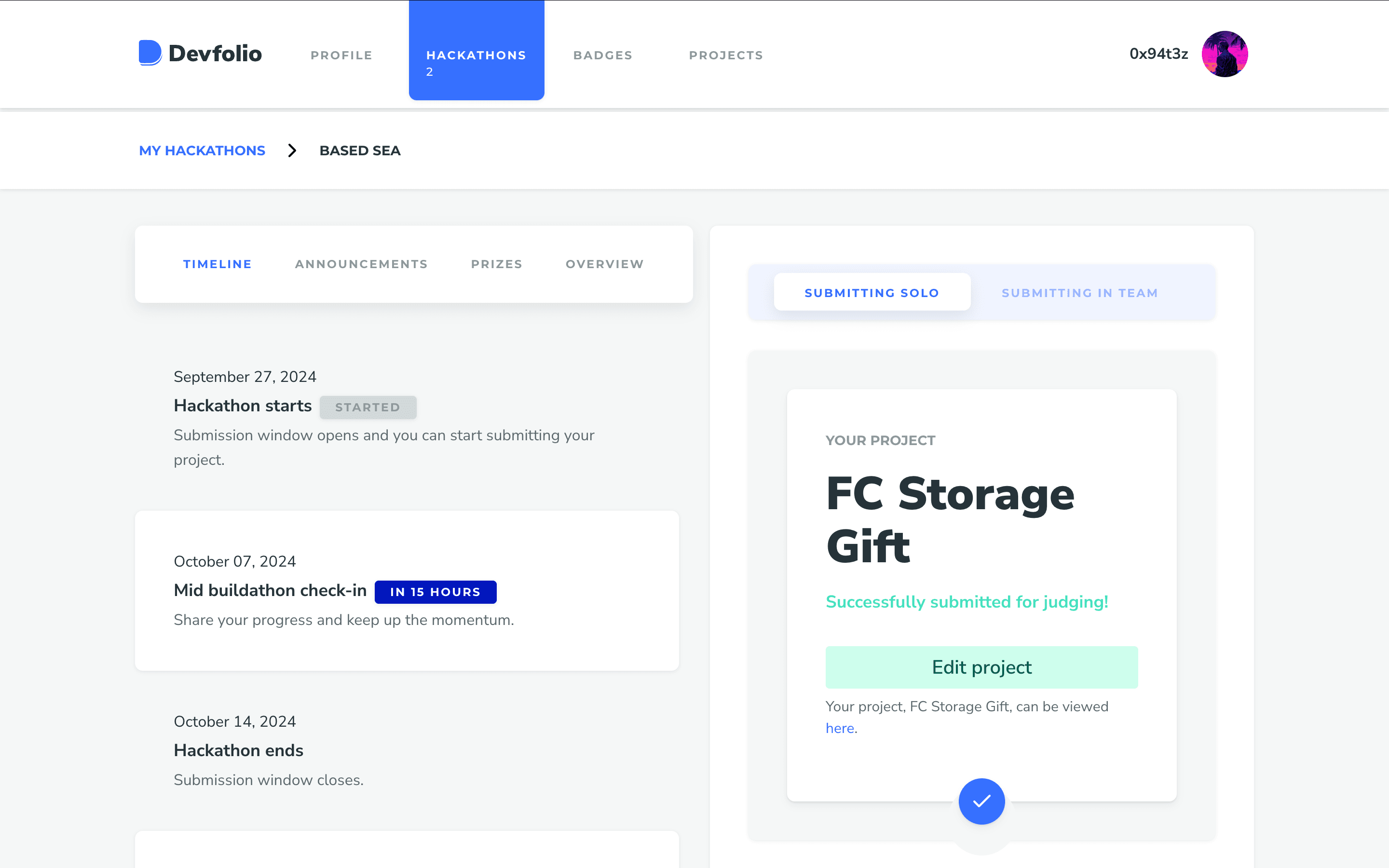The height and width of the screenshot is (868, 1389).
Task: Select the Timeline tab
Action: [217, 264]
